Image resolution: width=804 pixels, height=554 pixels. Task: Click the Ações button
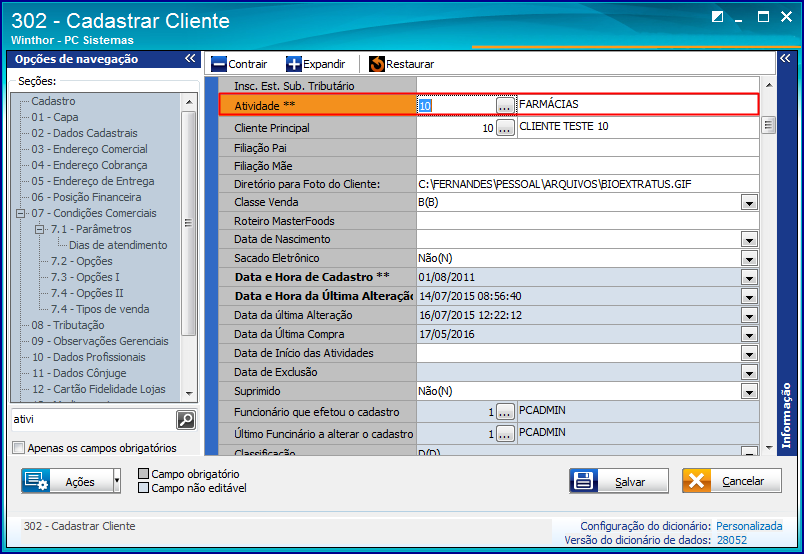(67, 481)
